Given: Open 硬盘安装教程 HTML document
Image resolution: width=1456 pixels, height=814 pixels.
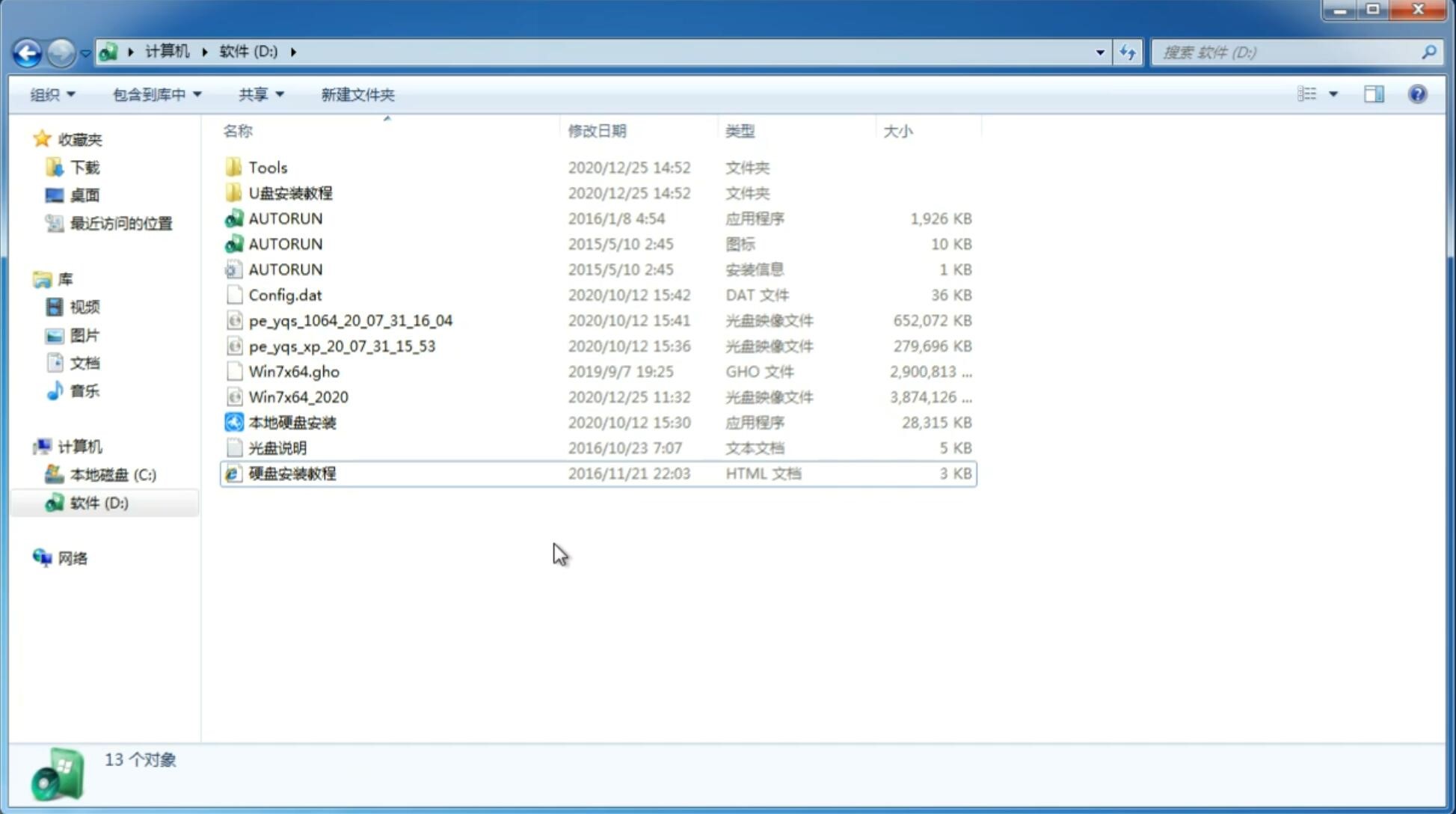Looking at the screenshot, I should [292, 473].
